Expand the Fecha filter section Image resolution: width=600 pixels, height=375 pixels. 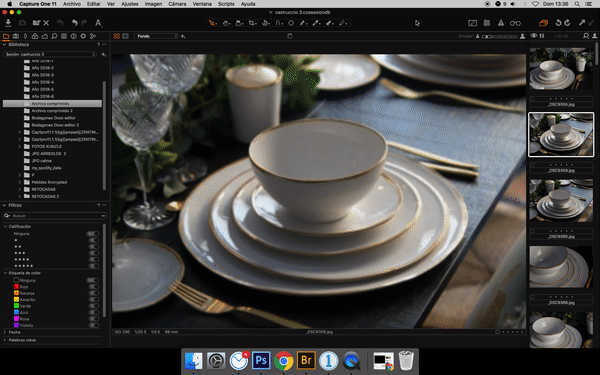coord(5,332)
